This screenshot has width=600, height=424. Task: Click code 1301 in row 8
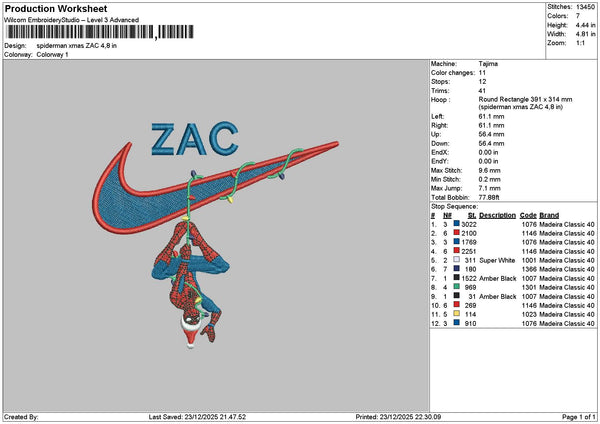pos(529,287)
